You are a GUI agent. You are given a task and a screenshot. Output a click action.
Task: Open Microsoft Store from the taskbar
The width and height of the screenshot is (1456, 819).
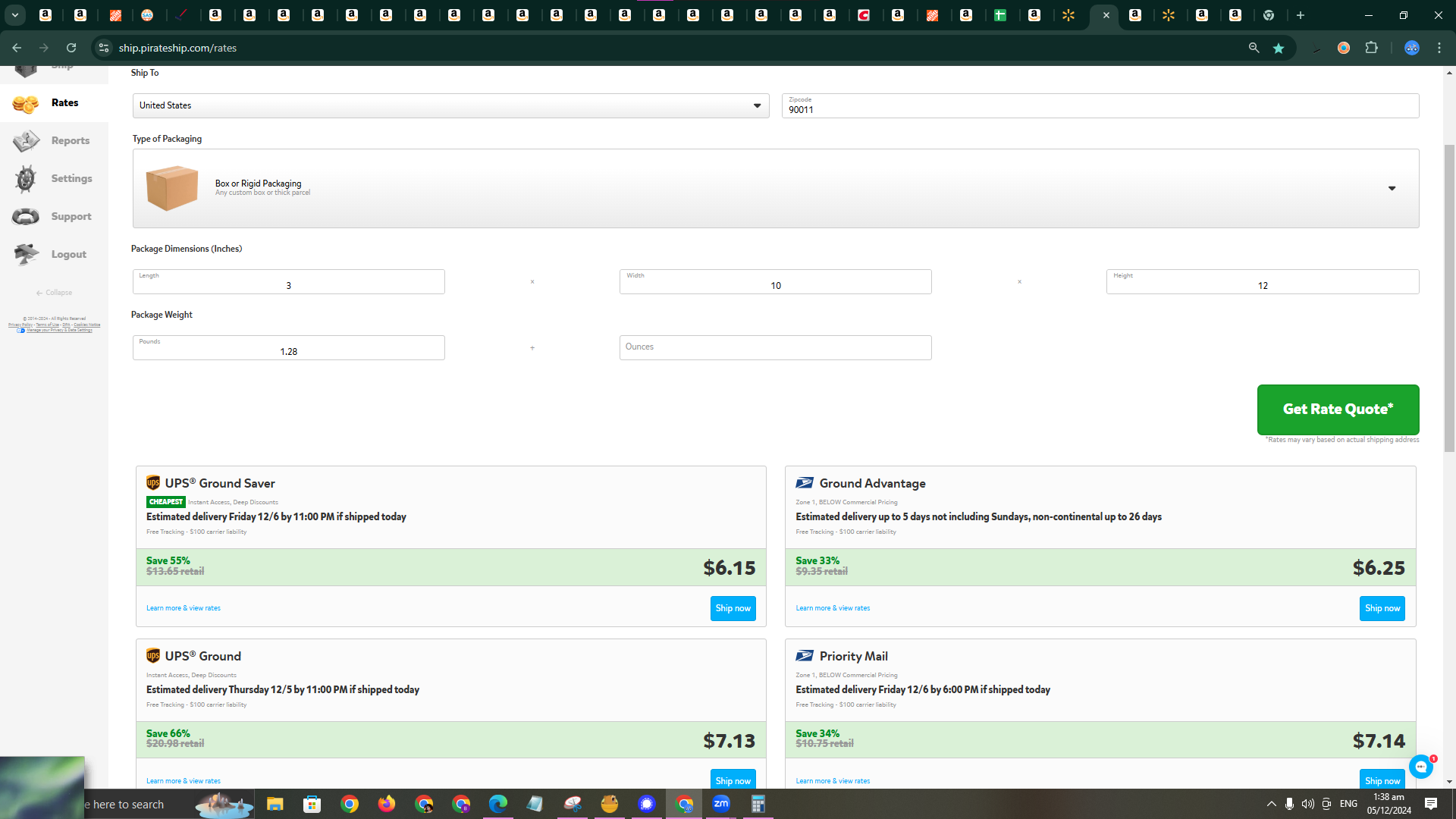click(x=312, y=804)
